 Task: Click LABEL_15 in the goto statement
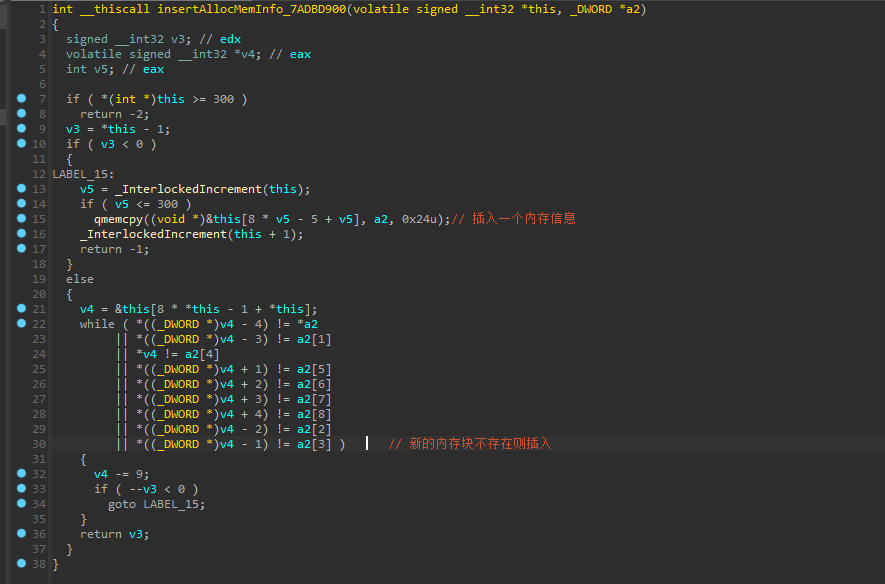click(174, 504)
